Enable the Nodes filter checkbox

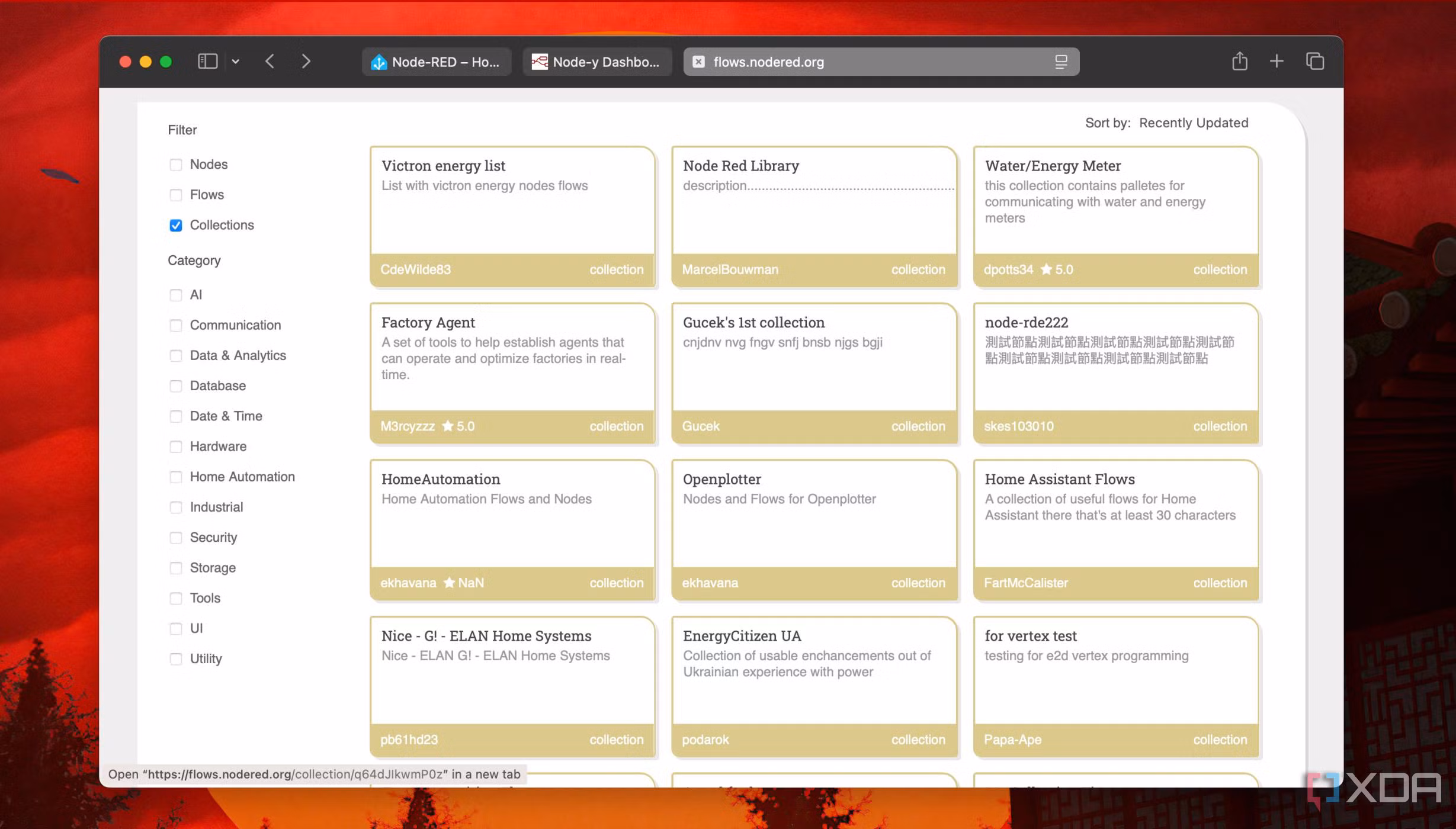click(175, 165)
